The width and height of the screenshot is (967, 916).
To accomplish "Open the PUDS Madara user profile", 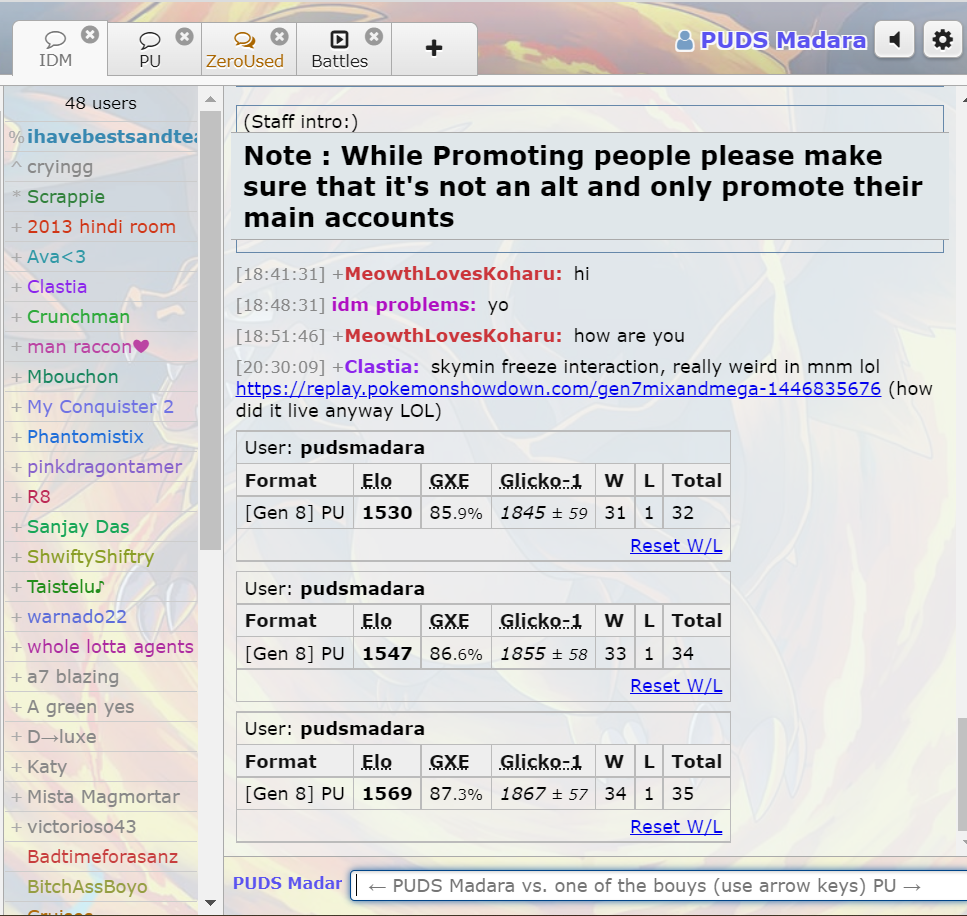I will [772, 40].
